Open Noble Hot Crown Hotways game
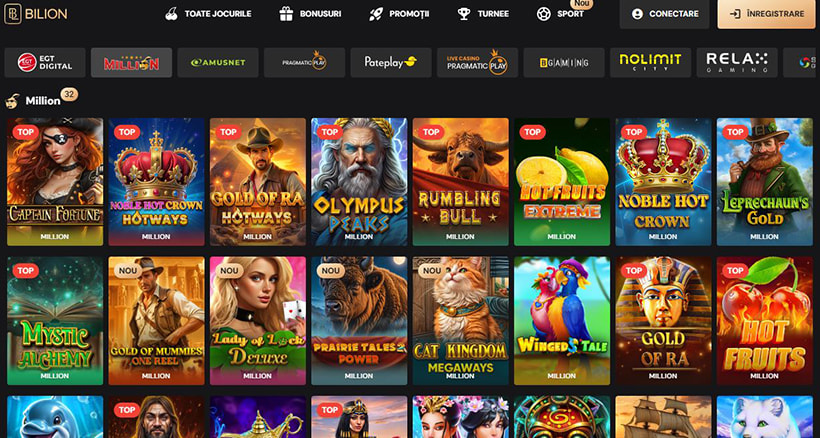Image resolution: width=820 pixels, height=438 pixels. pyautogui.click(x=156, y=181)
